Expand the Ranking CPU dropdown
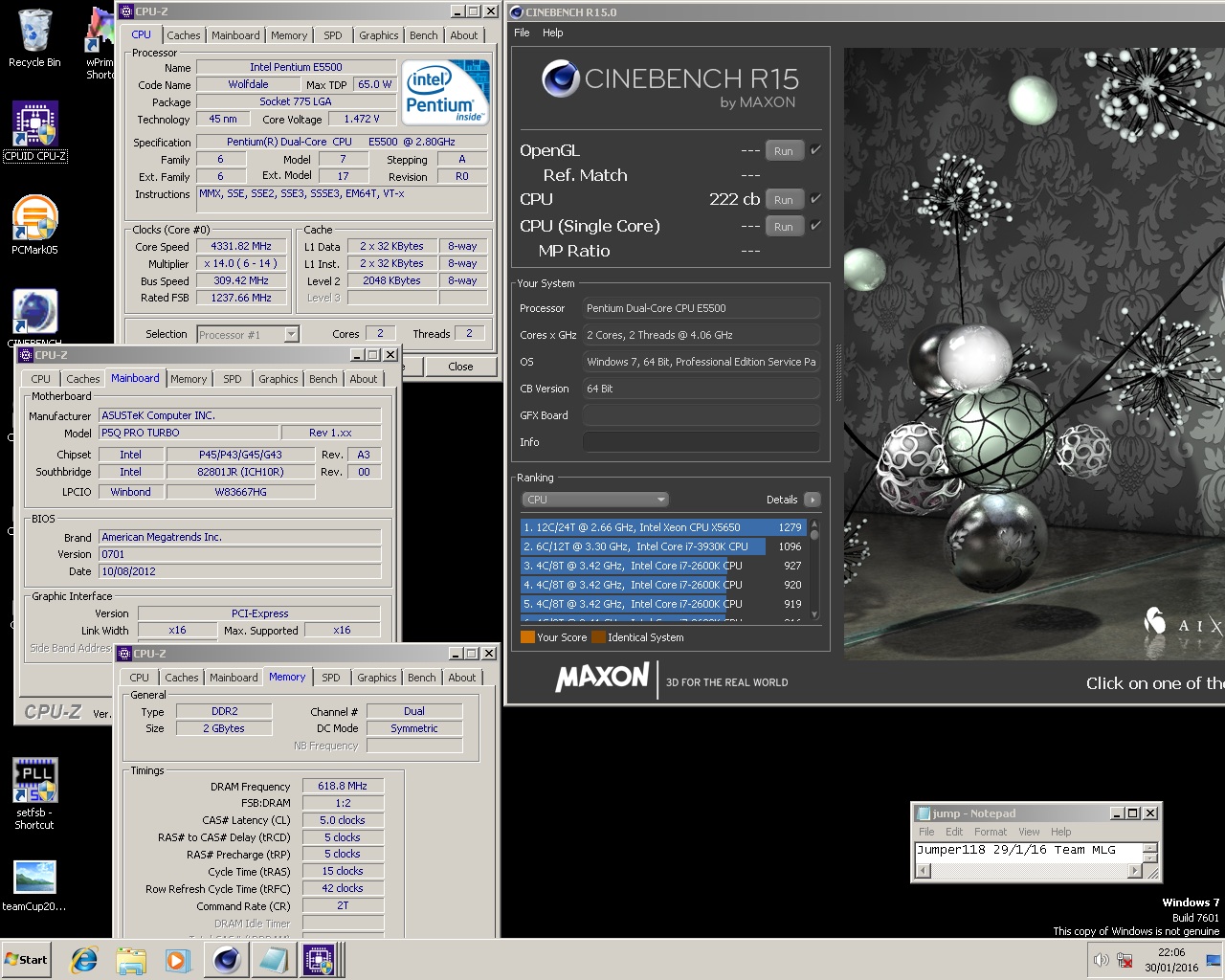Image resolution: width=1225 pixels, height=980 pixels. pos(594,500)
